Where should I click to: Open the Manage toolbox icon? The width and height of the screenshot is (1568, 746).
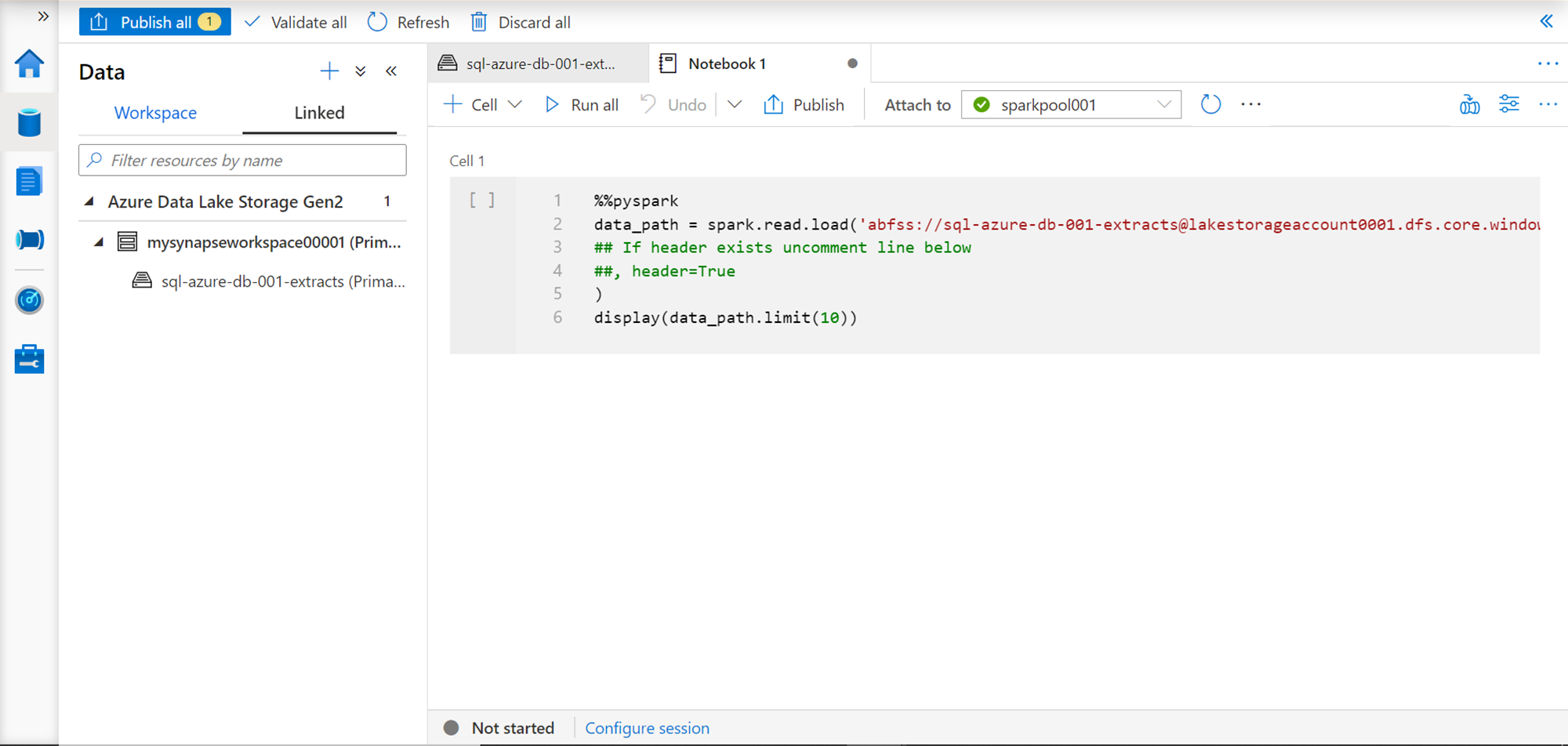(29, 360)
